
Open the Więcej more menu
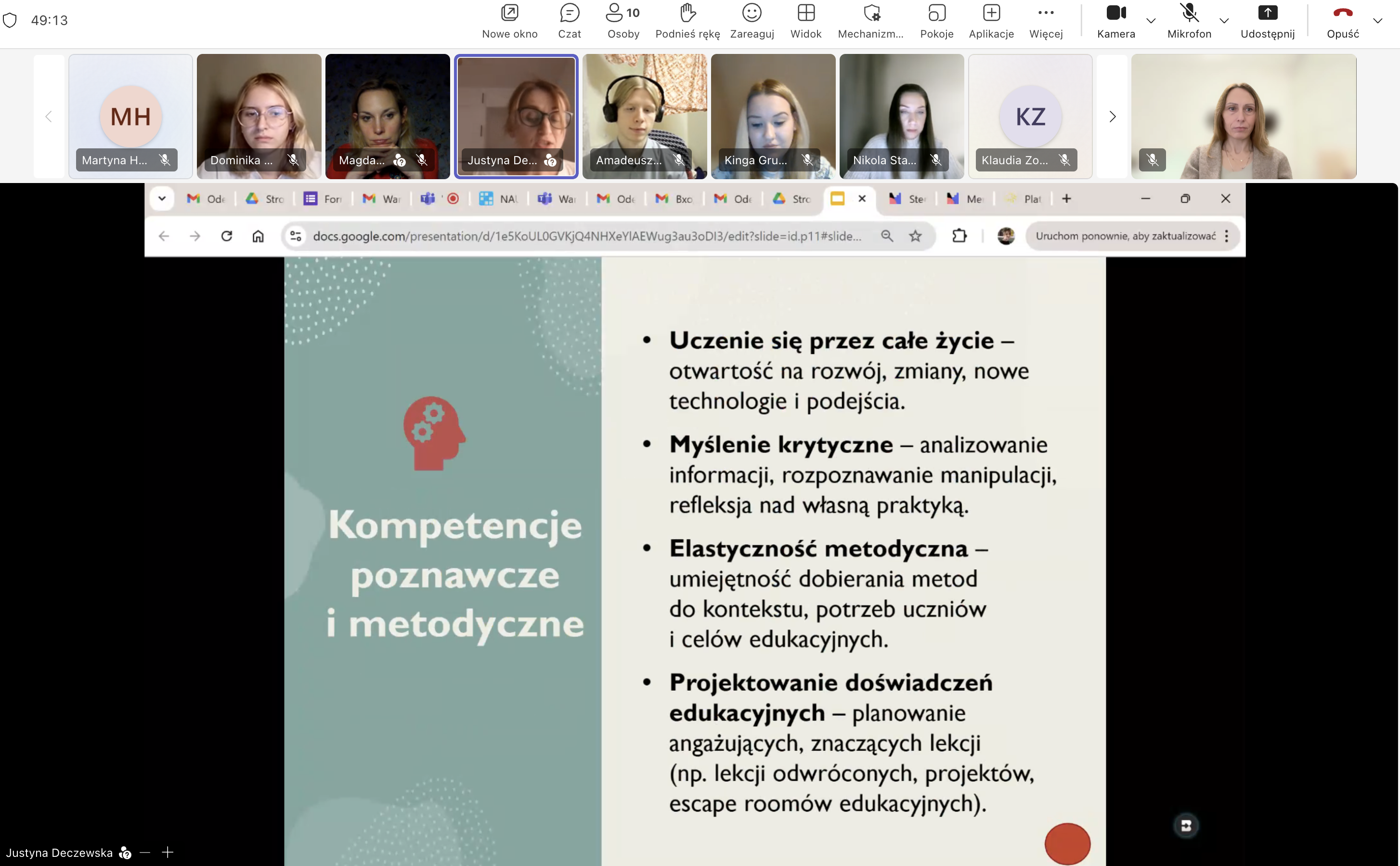(x=1046, y=21)
